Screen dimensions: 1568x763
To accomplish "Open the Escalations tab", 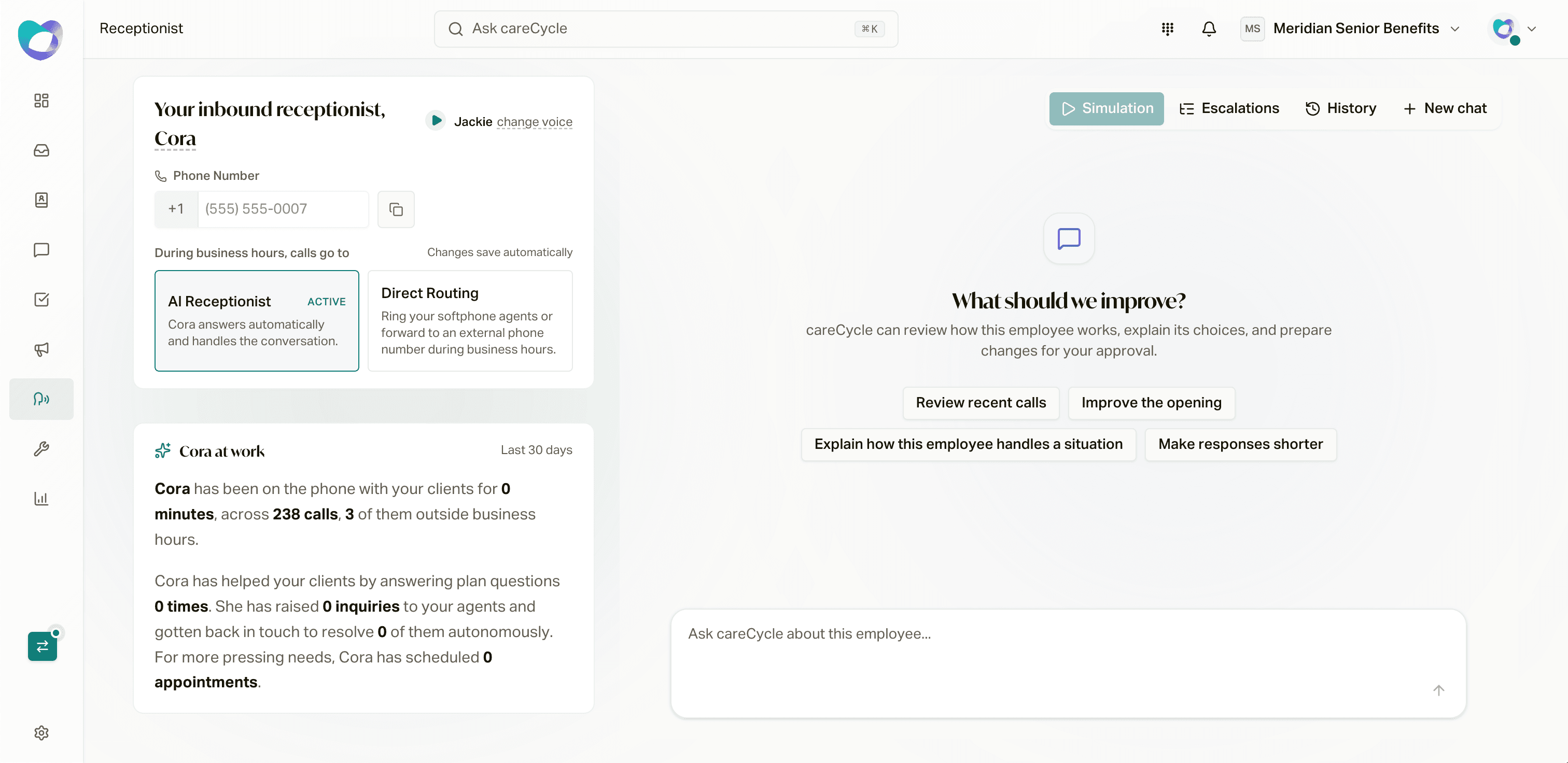I will [1229, 108].
